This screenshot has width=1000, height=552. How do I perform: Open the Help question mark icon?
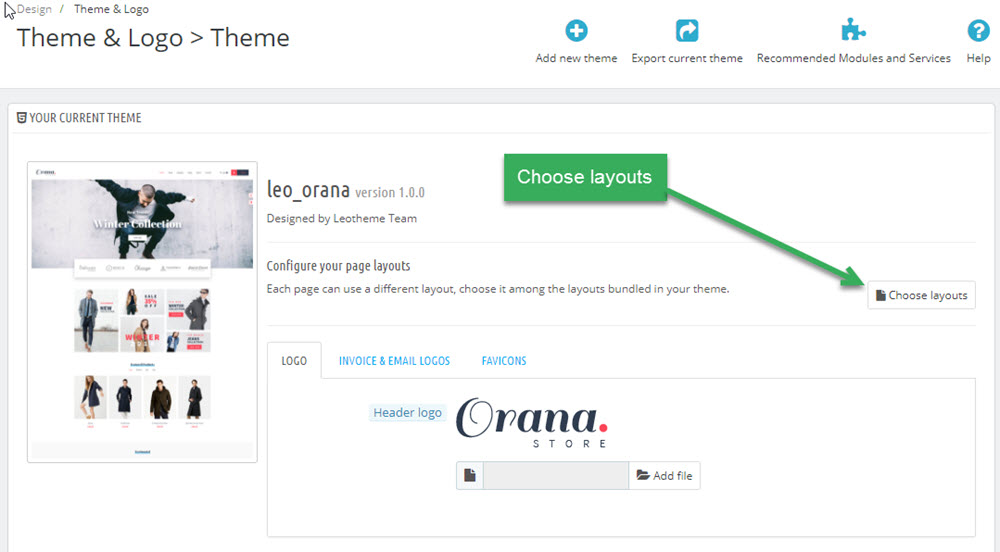(978, 31)
